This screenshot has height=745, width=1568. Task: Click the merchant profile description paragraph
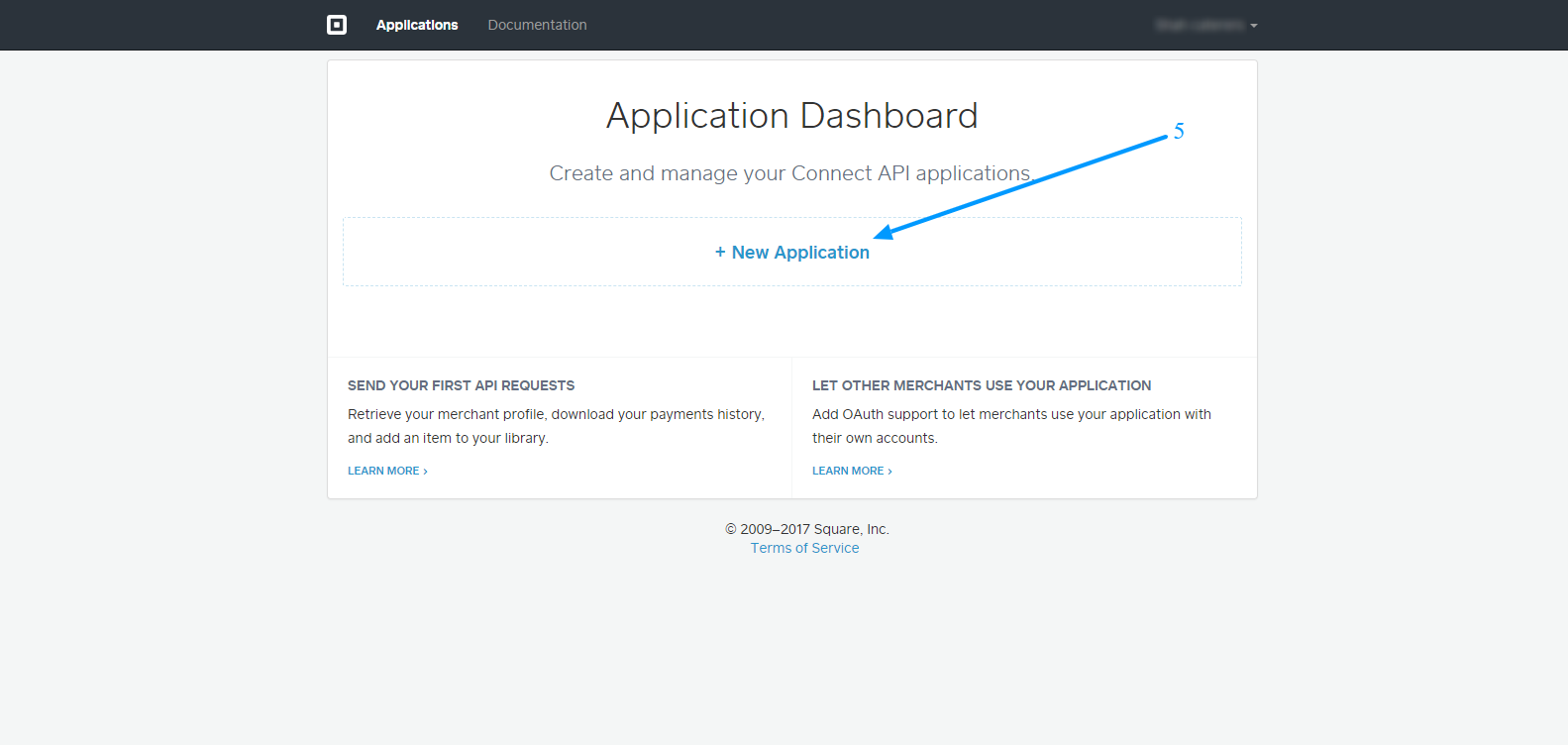coord(556,426)
